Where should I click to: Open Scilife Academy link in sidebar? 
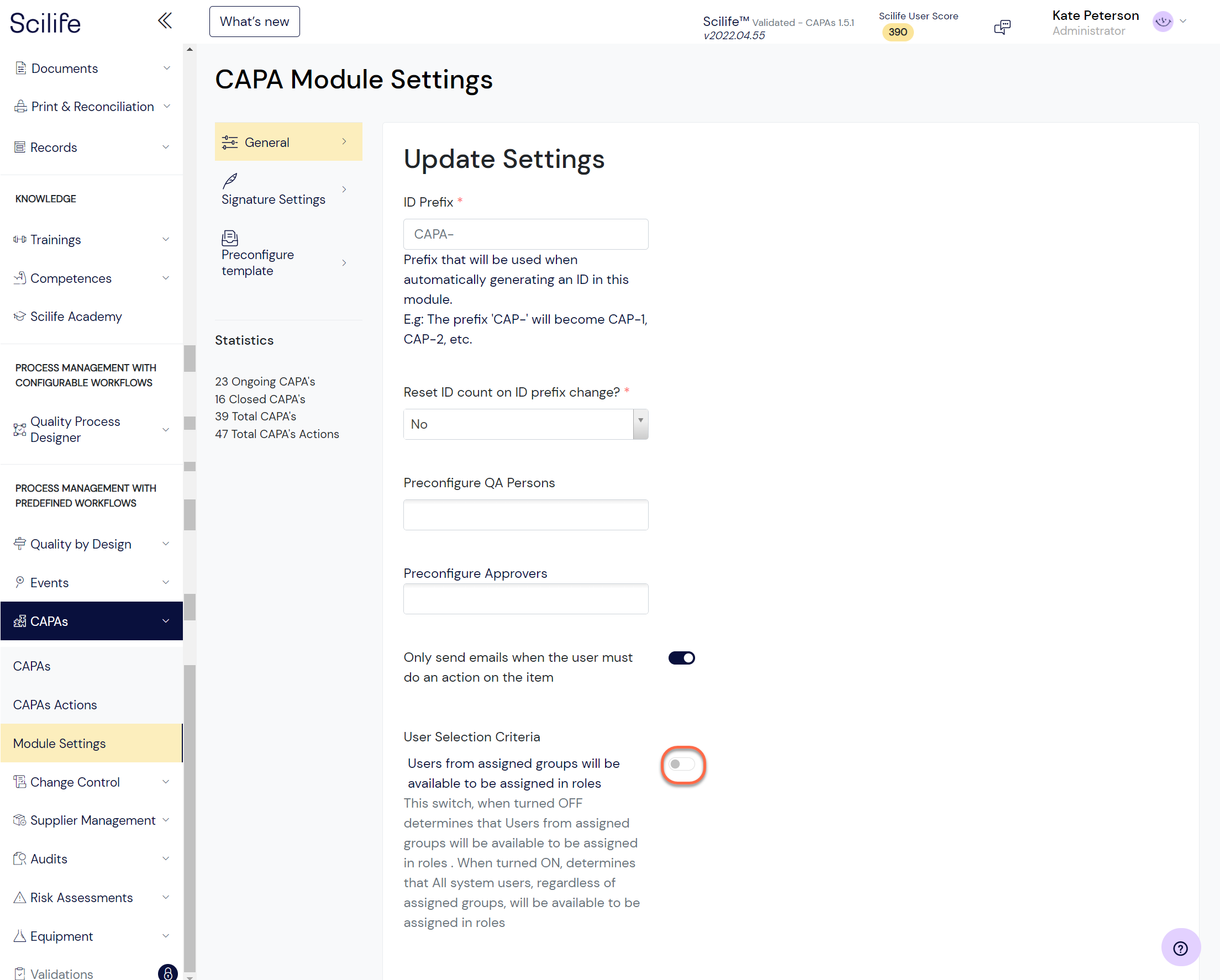click(76, 317)
